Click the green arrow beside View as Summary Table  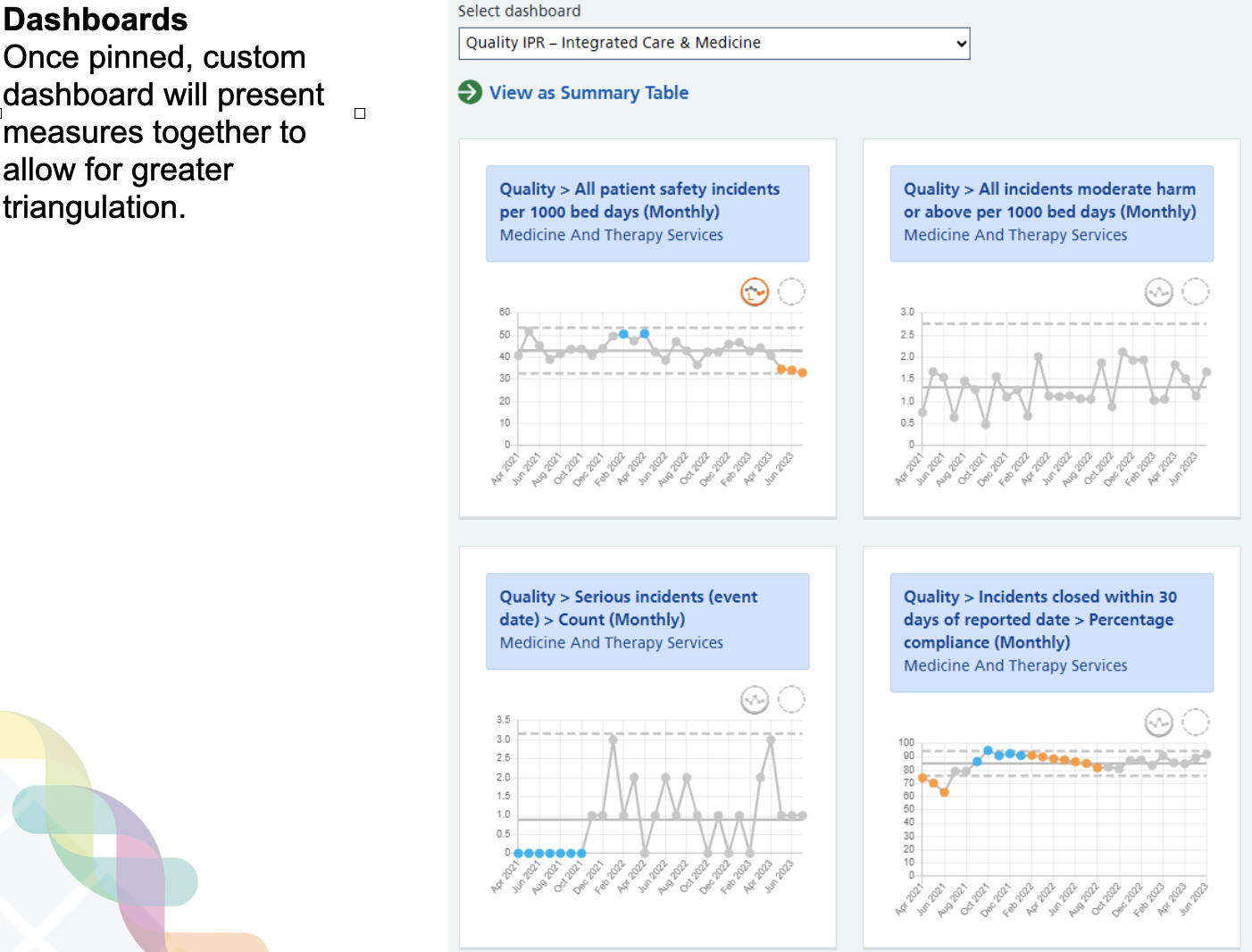click(x=469, y=92)
